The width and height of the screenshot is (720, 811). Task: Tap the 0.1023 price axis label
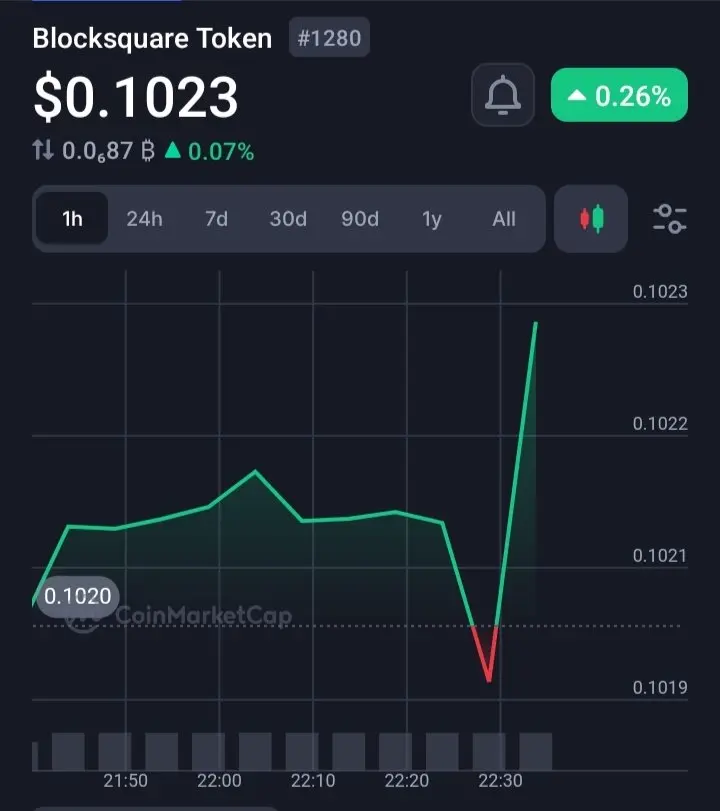[x=660, y=292]
